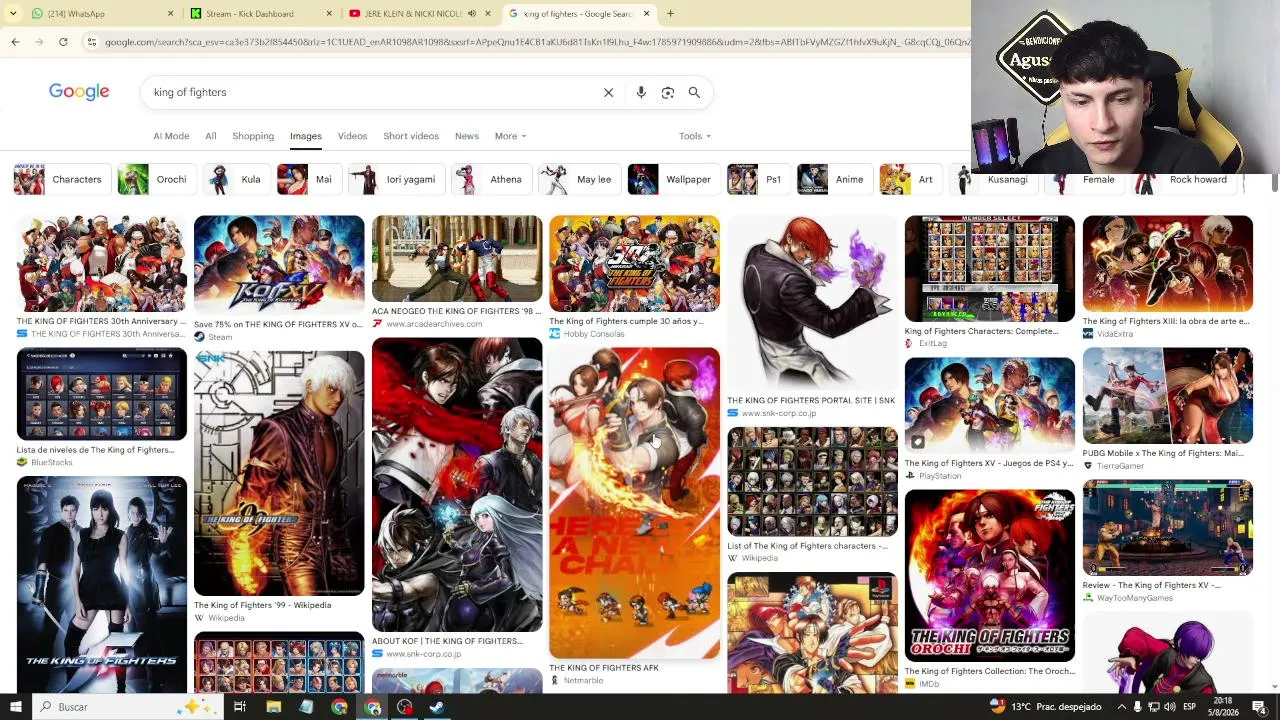Screen dimensions: 1280x720
Task: Switch to the News tab
Action: click(x=467, y=136)
